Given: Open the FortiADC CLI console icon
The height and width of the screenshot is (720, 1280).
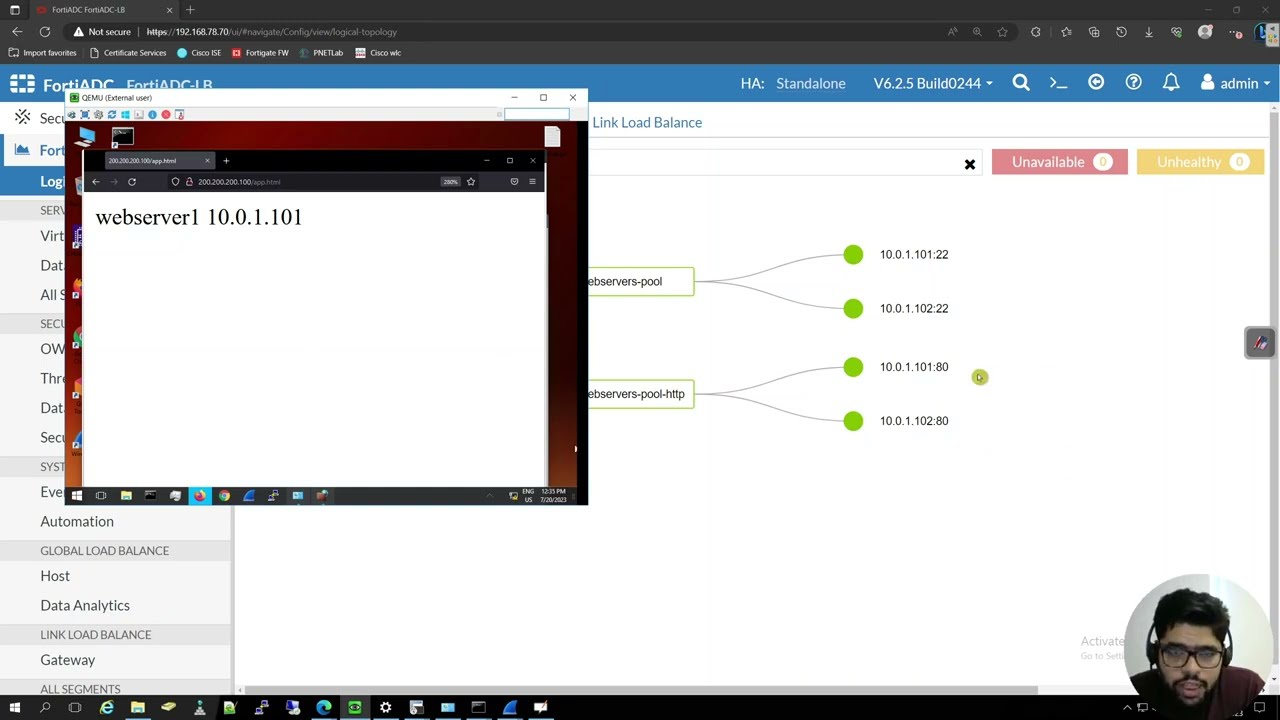Looking at the screenshot, I should (x=1058, y=83).
